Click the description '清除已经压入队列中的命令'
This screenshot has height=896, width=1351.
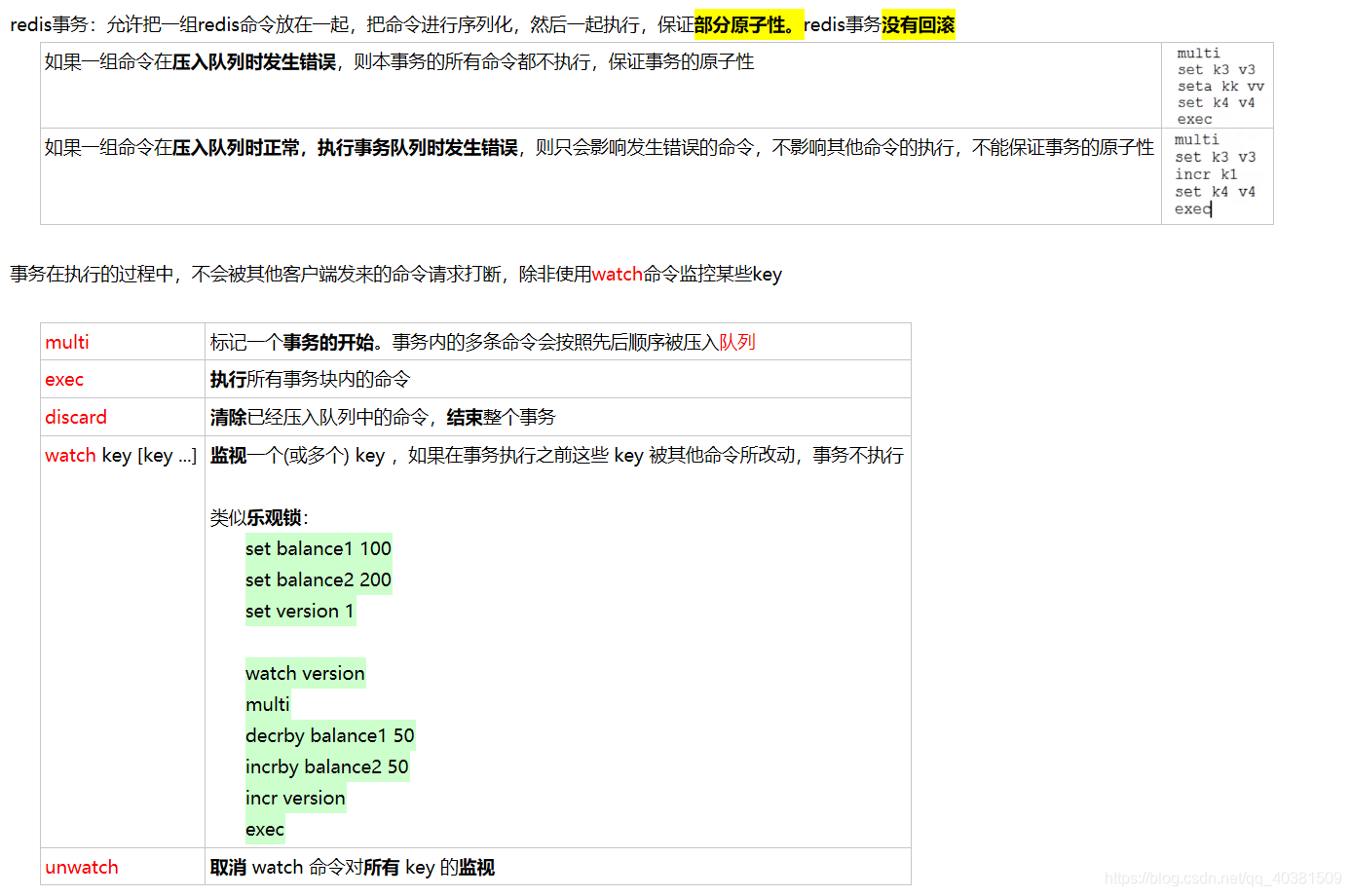click(319, 417)
